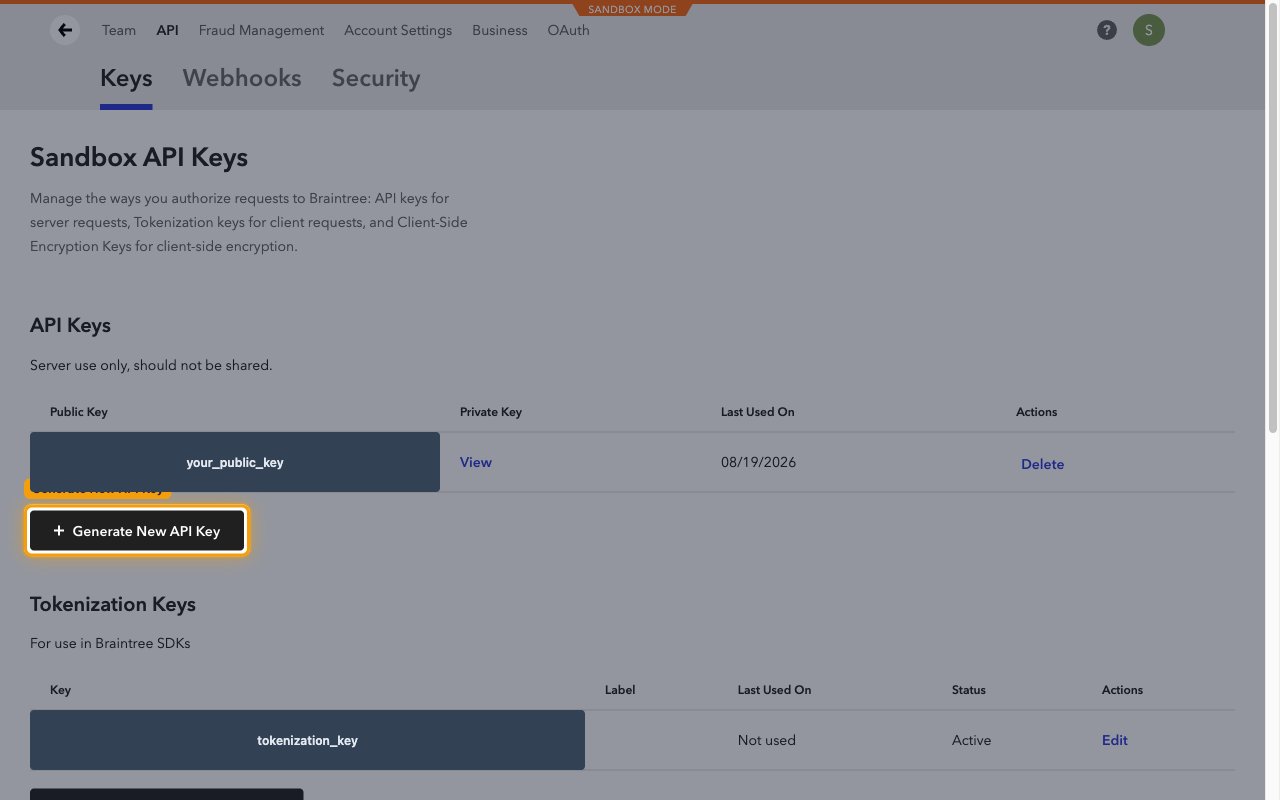
Task: Open the Team menu item
Action: (x=119, y=30)
